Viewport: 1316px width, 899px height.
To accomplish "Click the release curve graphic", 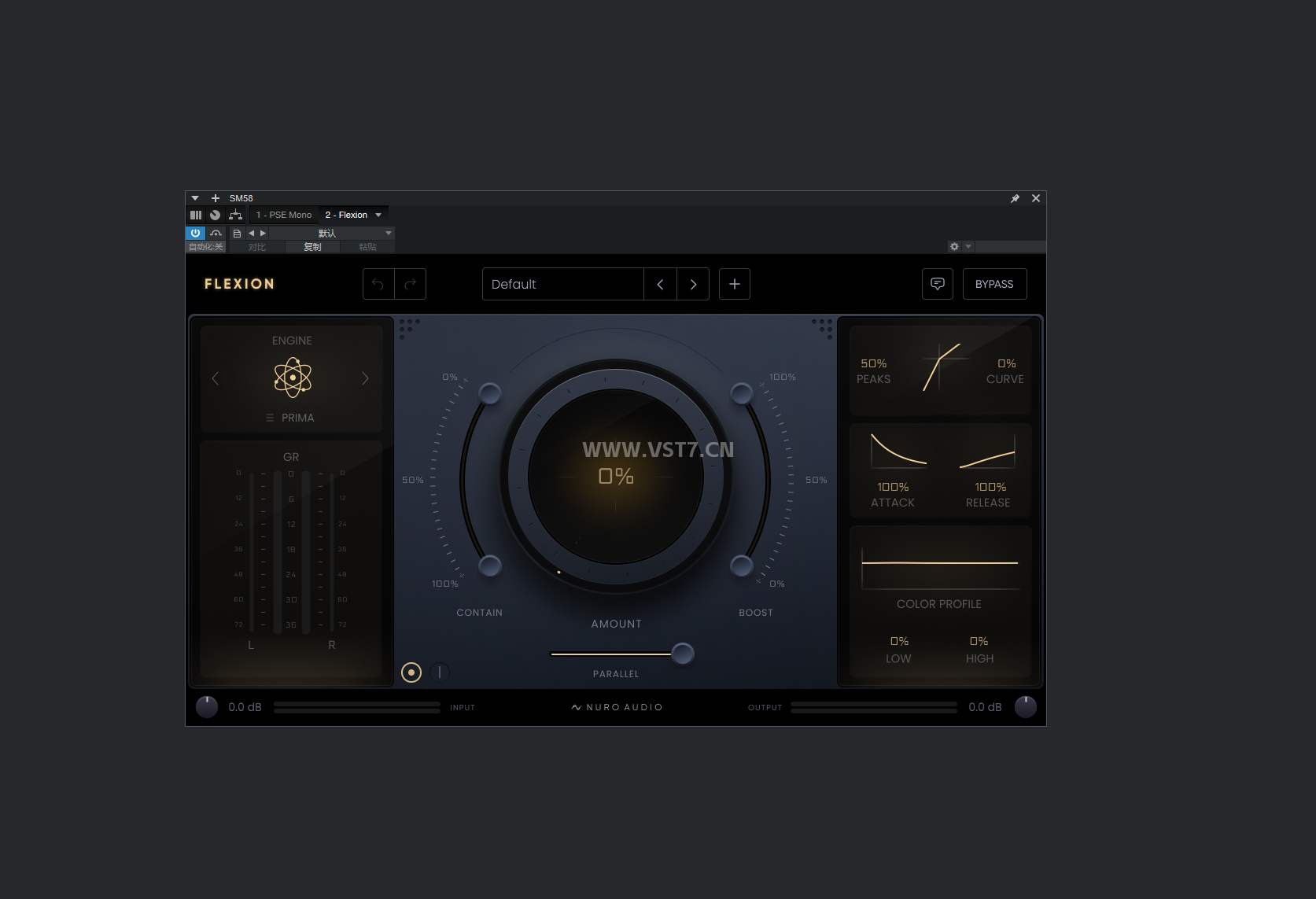I will click(x=988, y=451).
